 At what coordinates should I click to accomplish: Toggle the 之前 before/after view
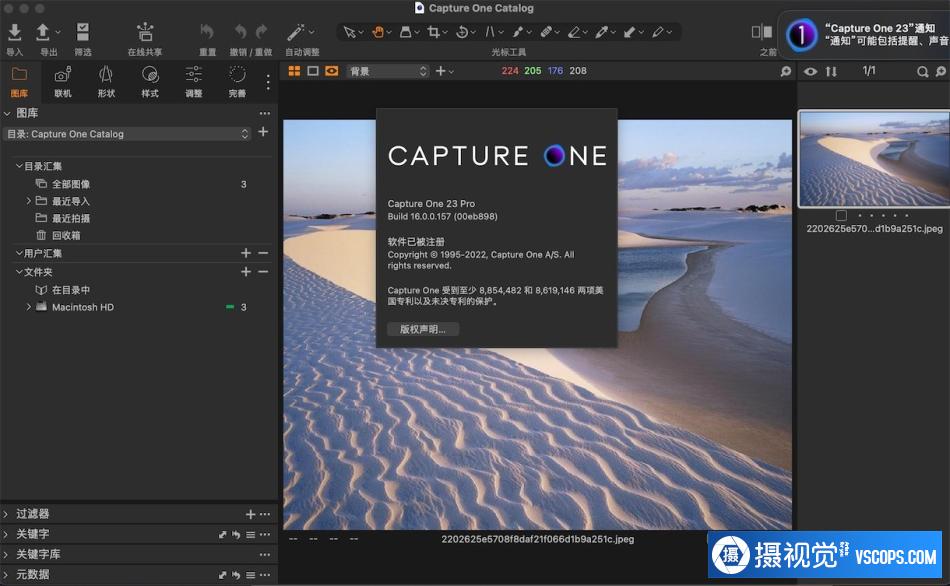point(762,32)
